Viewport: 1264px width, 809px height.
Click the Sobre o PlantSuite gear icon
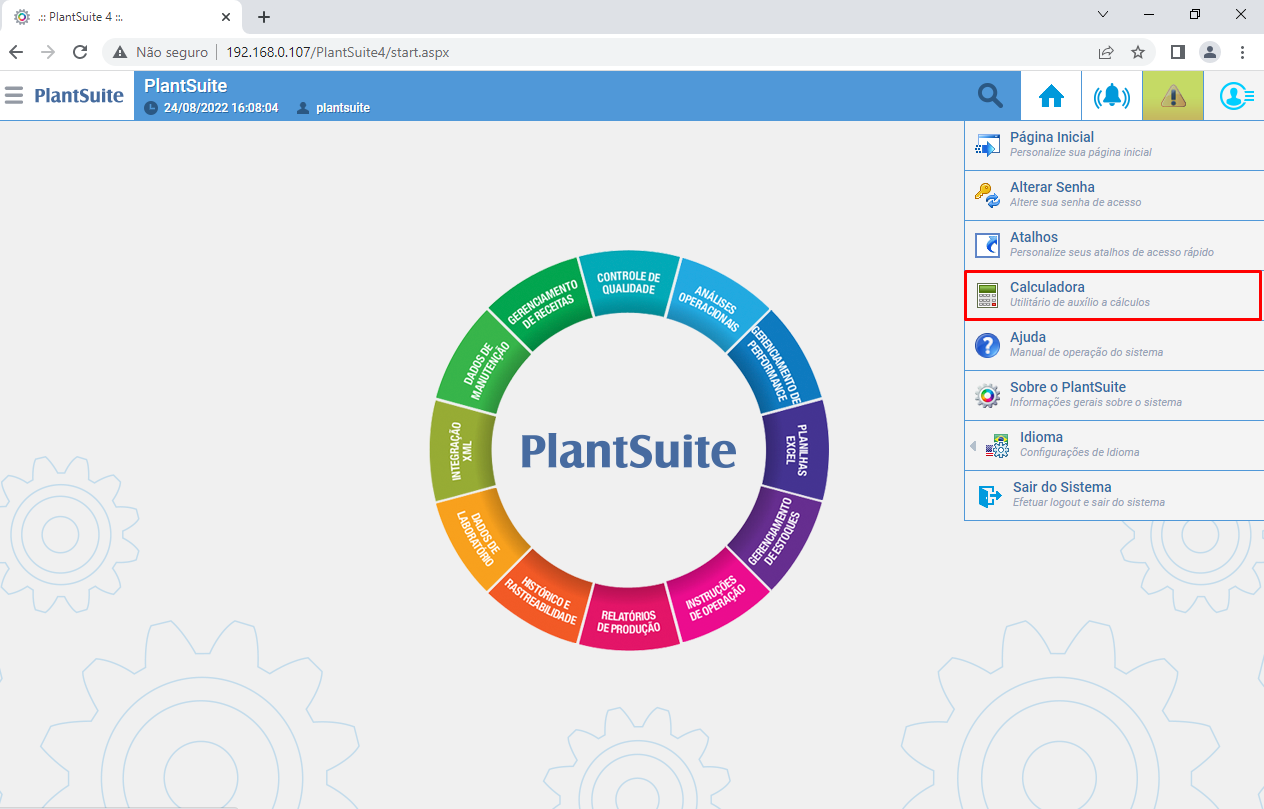(987, 396)
